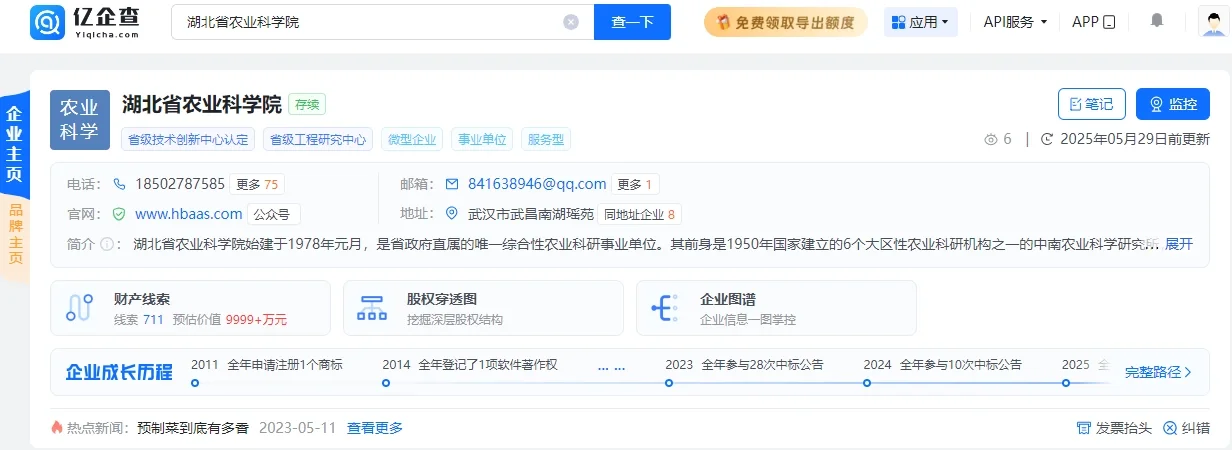1232x450 pixels.
Task: Click the 存续 status tag
Action: [307, 104]
